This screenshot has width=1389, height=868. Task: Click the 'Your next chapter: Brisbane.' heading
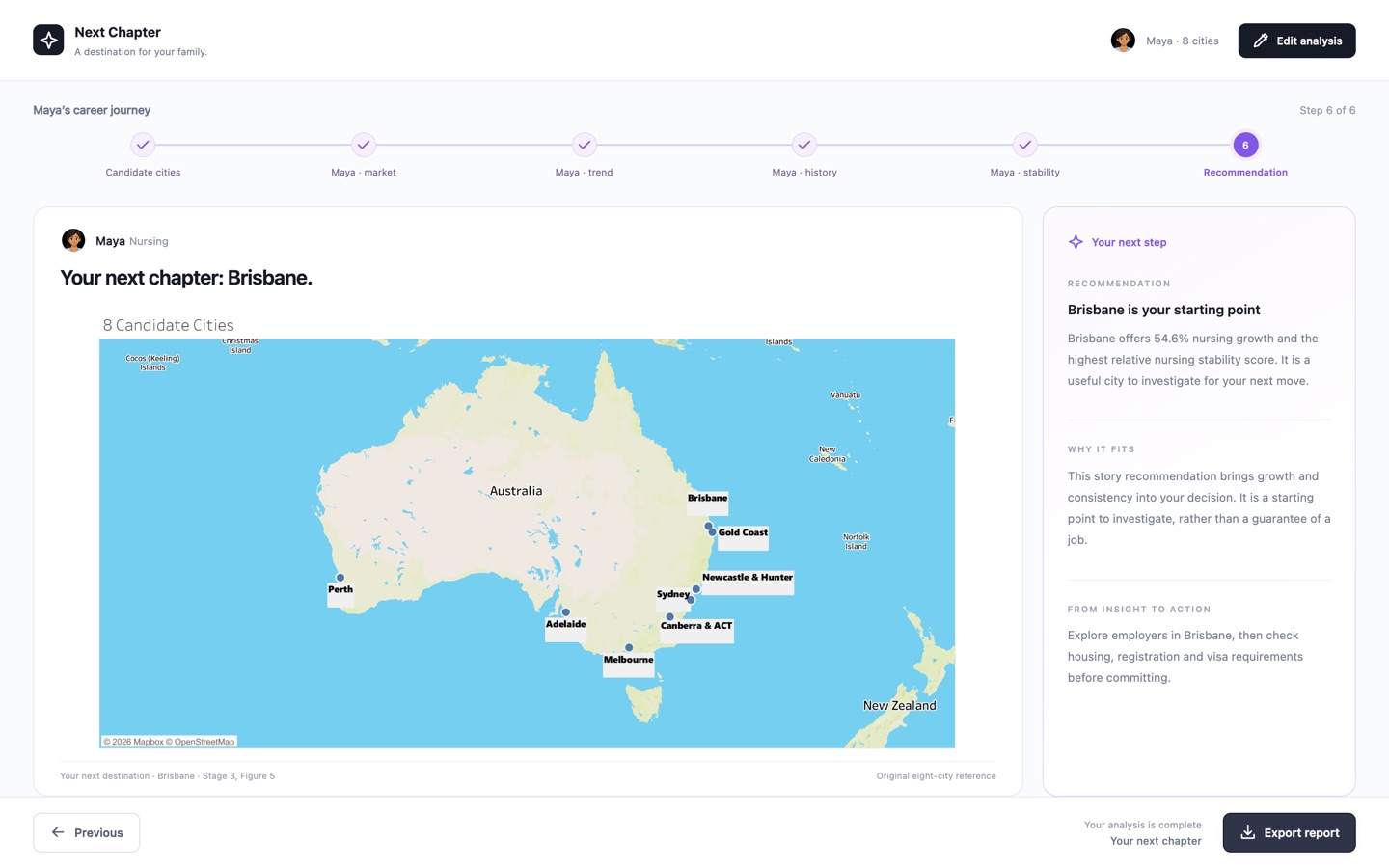[186, 278]
